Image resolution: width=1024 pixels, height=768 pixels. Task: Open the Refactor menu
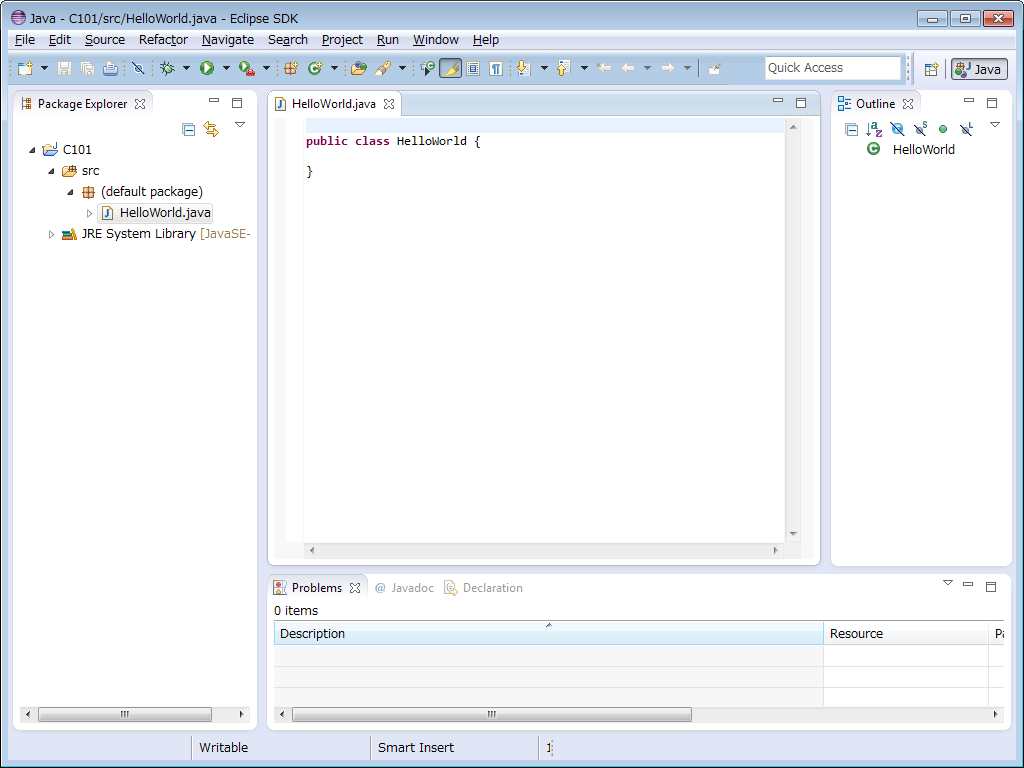pyautogui.click(x=163, y=40)
